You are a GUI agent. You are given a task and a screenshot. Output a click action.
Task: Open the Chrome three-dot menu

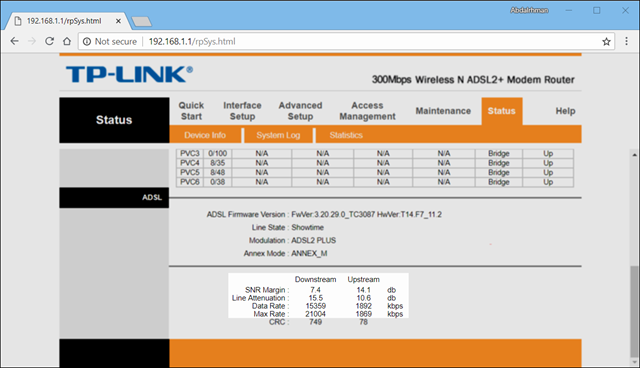pyautogui.click(x=627, y=41)
